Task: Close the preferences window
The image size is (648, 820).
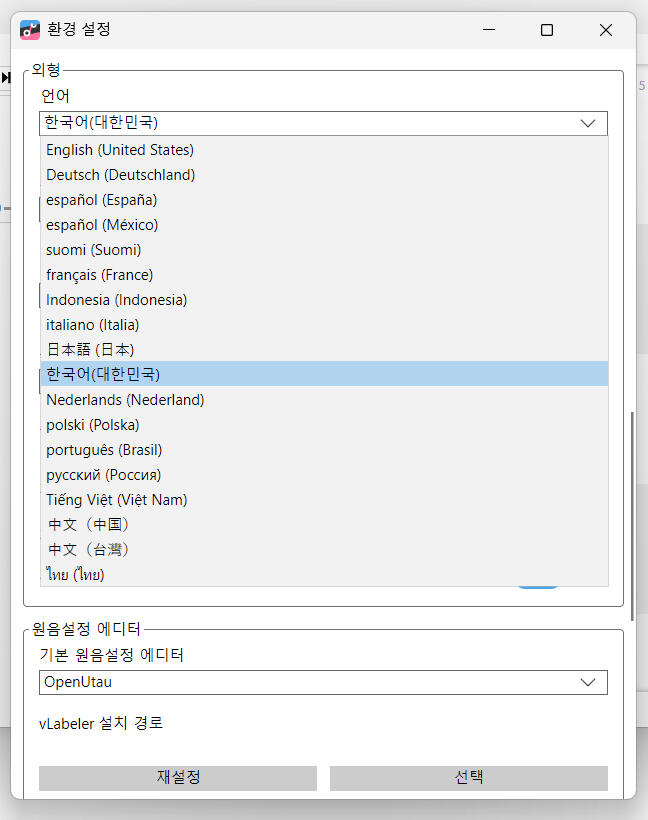Action: (x=605, y=30)
